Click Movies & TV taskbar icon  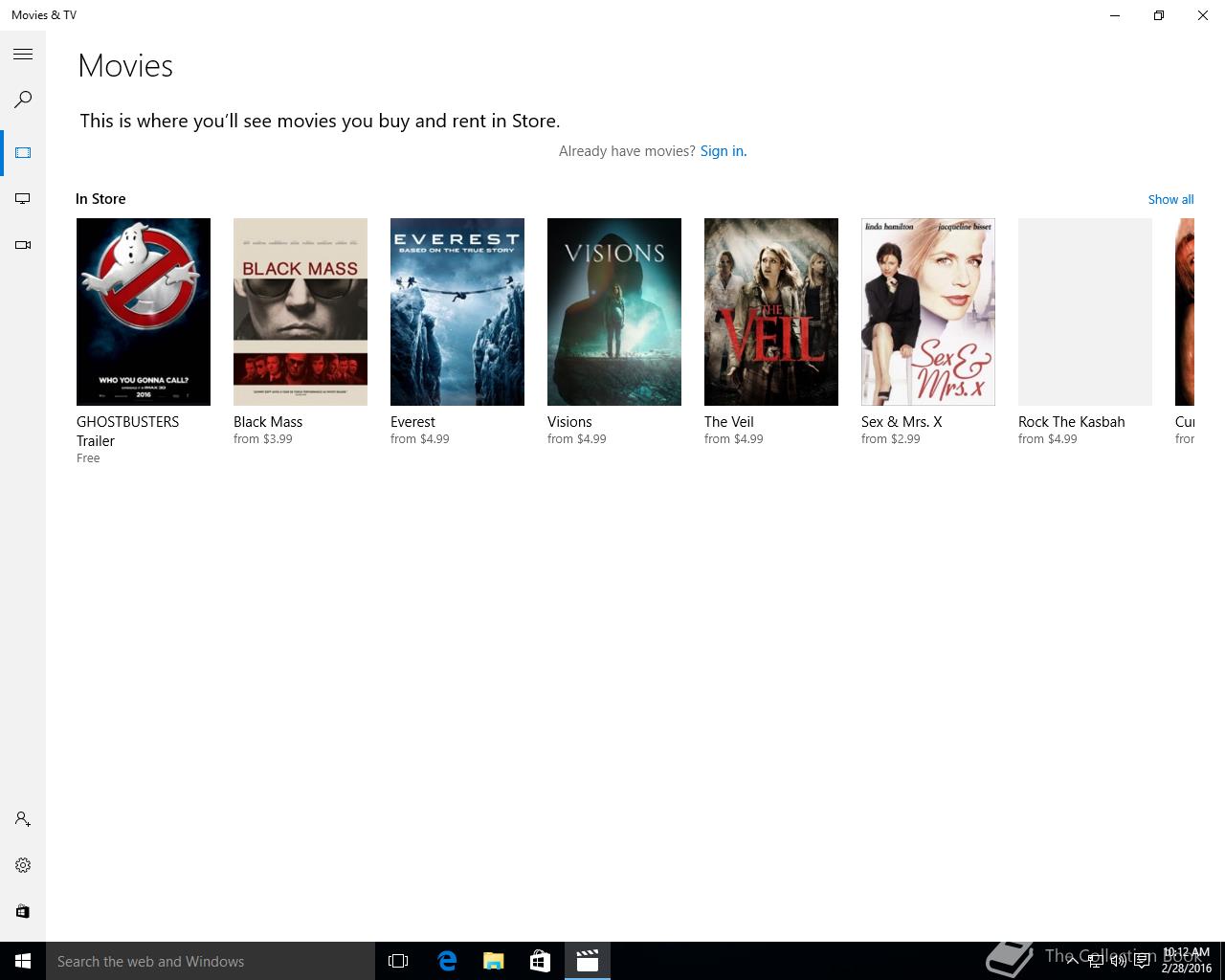(x=587, y=961)
